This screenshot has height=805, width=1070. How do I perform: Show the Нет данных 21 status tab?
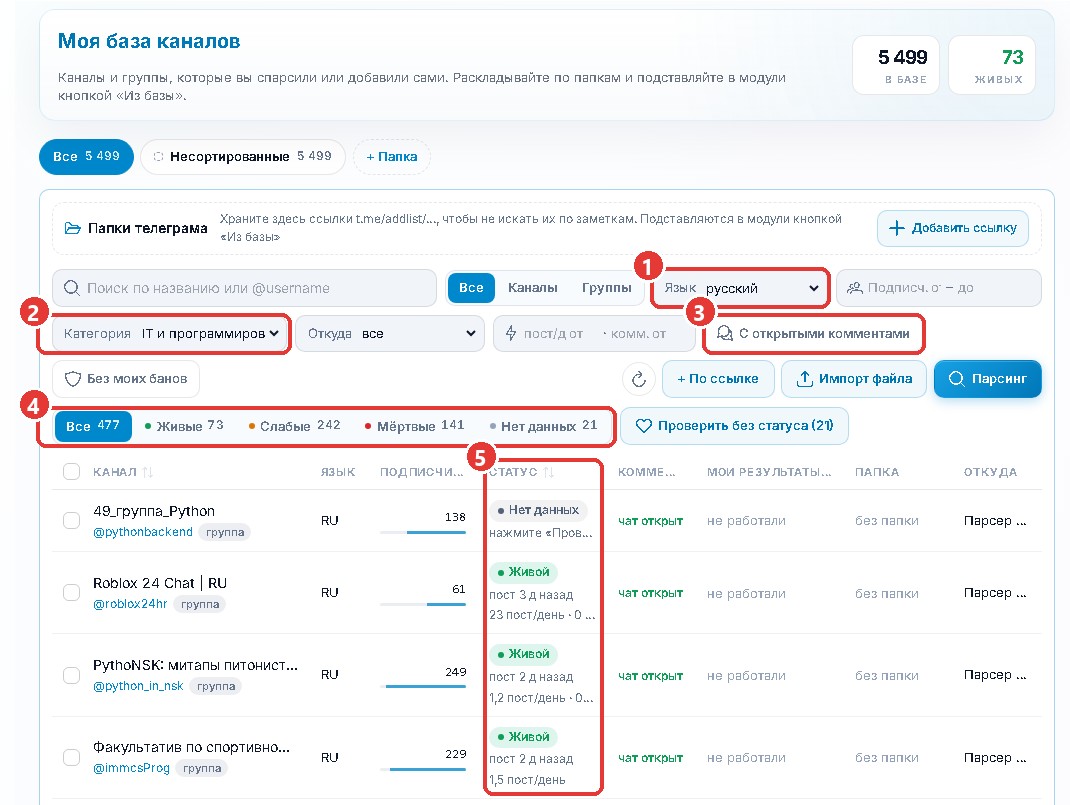[x=544, y=426]
